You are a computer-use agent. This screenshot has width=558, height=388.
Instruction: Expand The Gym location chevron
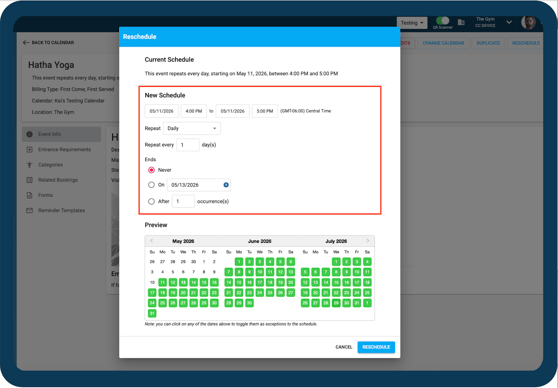509,22
